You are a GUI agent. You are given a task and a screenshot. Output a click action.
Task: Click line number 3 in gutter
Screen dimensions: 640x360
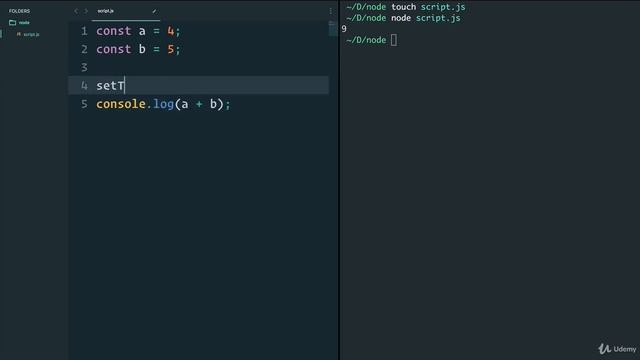pyautogui.click(x=84, y=67)
